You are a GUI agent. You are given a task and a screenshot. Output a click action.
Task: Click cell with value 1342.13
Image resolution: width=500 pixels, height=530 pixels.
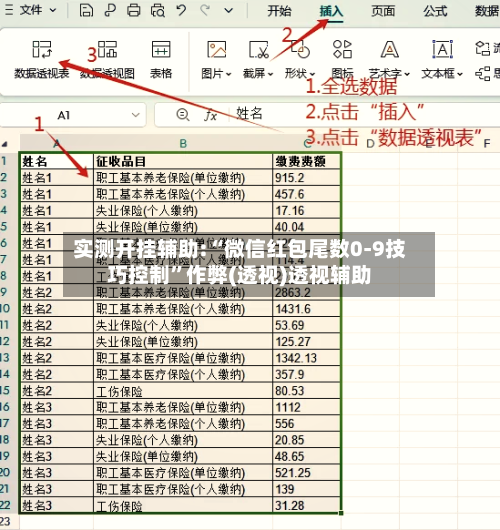pyautogui.click(x=307, y=358)
